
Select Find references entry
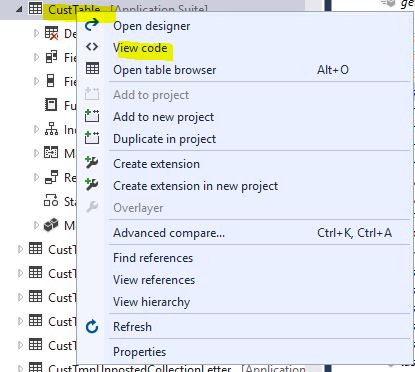[153, 258]
